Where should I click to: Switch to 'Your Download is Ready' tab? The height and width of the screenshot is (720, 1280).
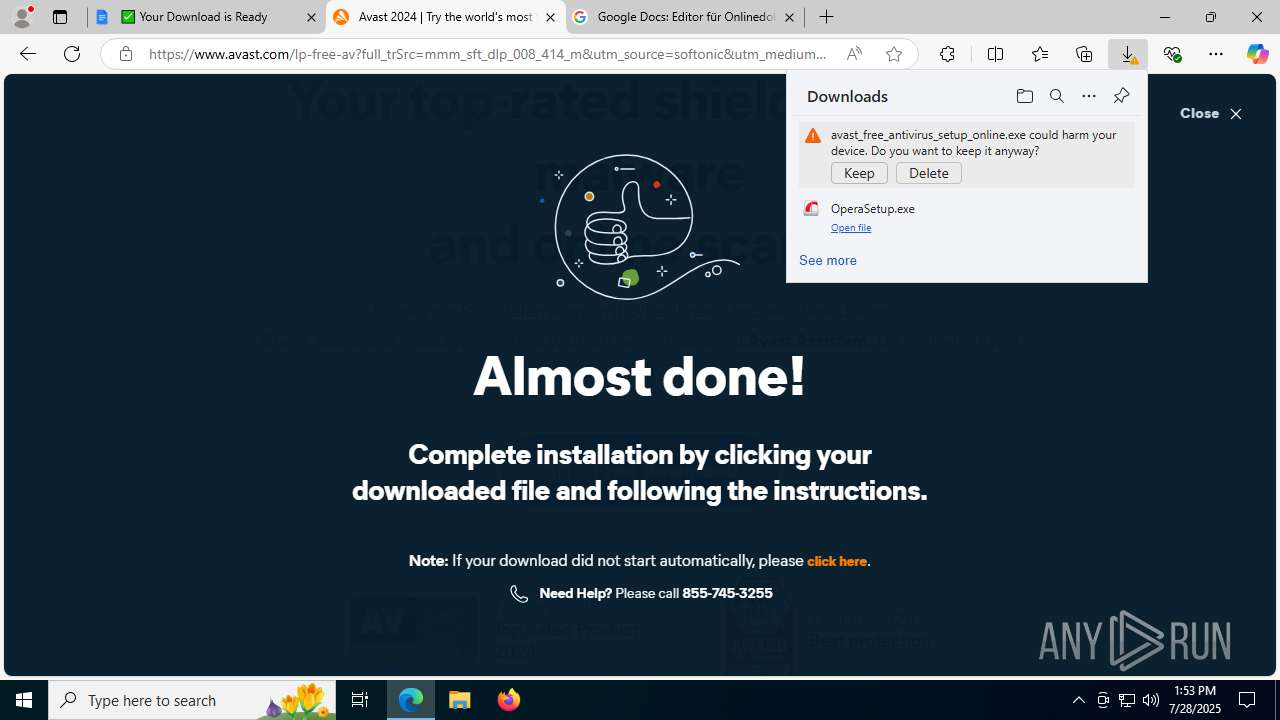tap(205, 17)
